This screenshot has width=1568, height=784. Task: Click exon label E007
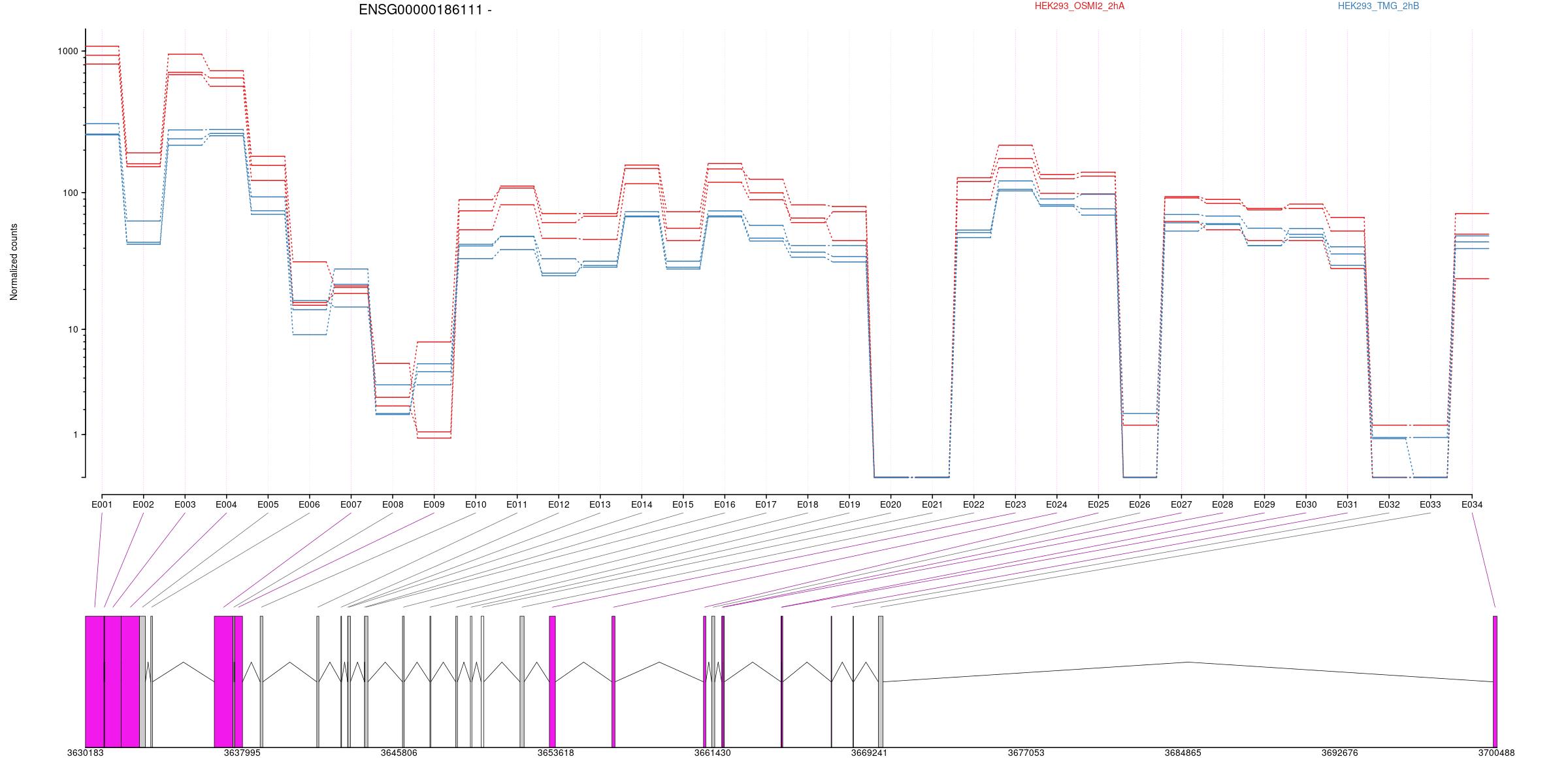click(351, 504)
